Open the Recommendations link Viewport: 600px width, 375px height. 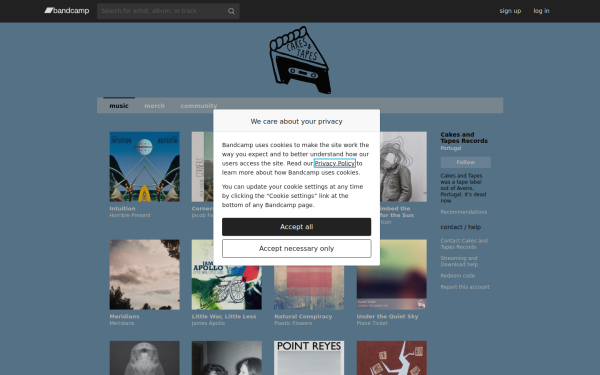point(464,212)
